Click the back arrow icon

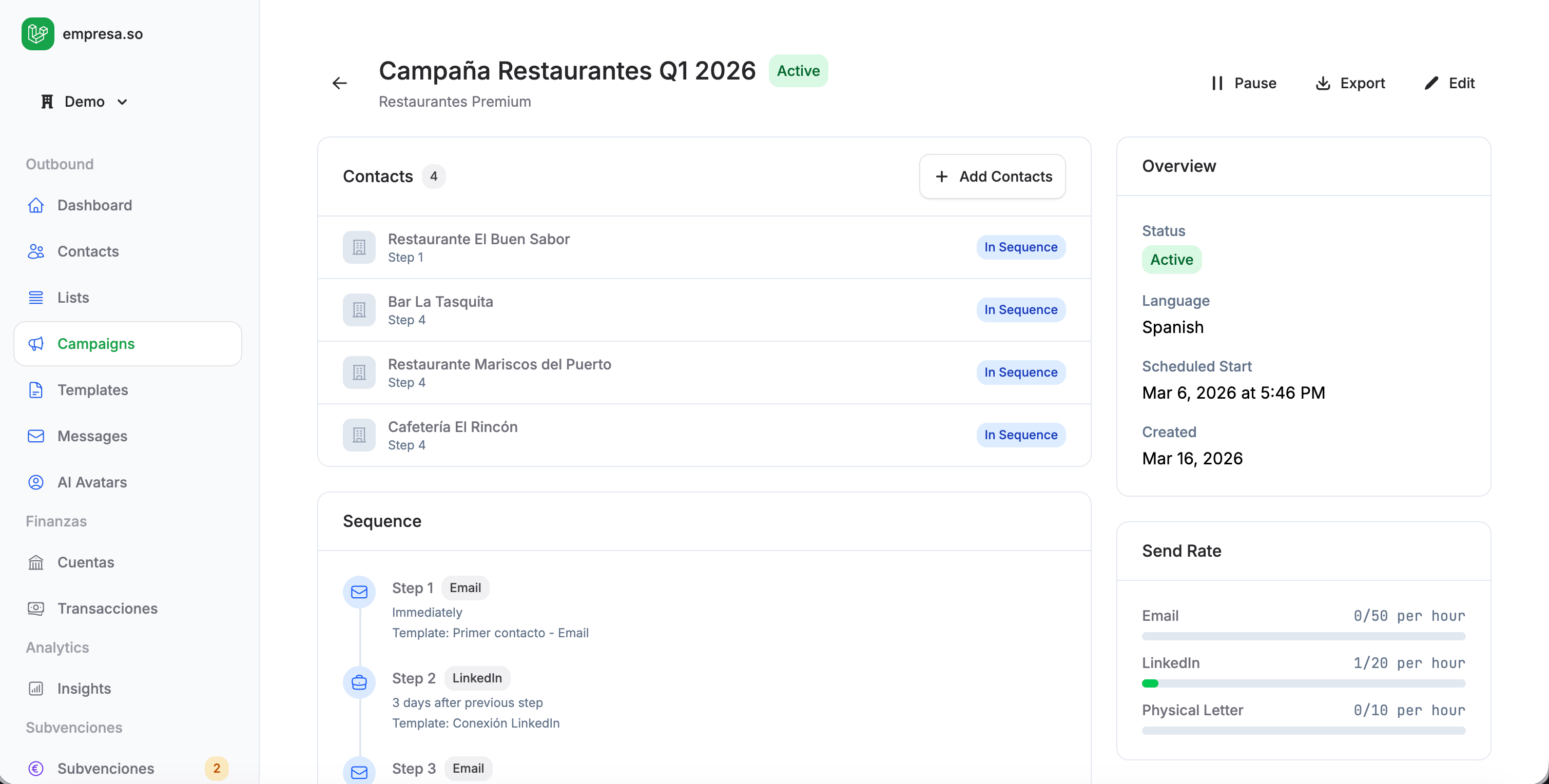pyautogui.click(x=340, y=83)
